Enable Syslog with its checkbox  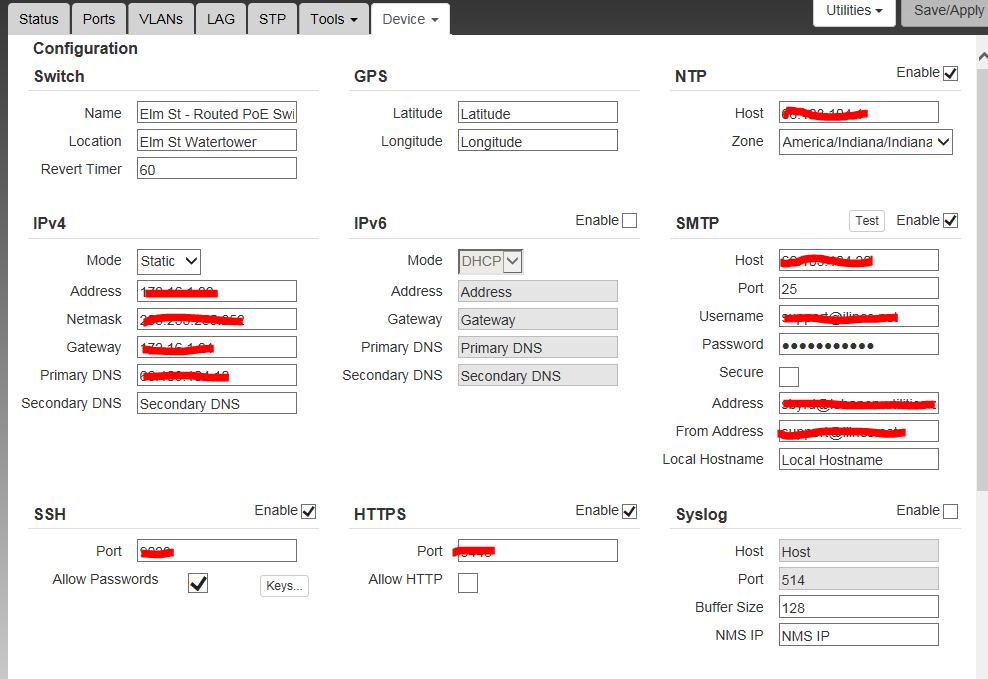(950, 511)
